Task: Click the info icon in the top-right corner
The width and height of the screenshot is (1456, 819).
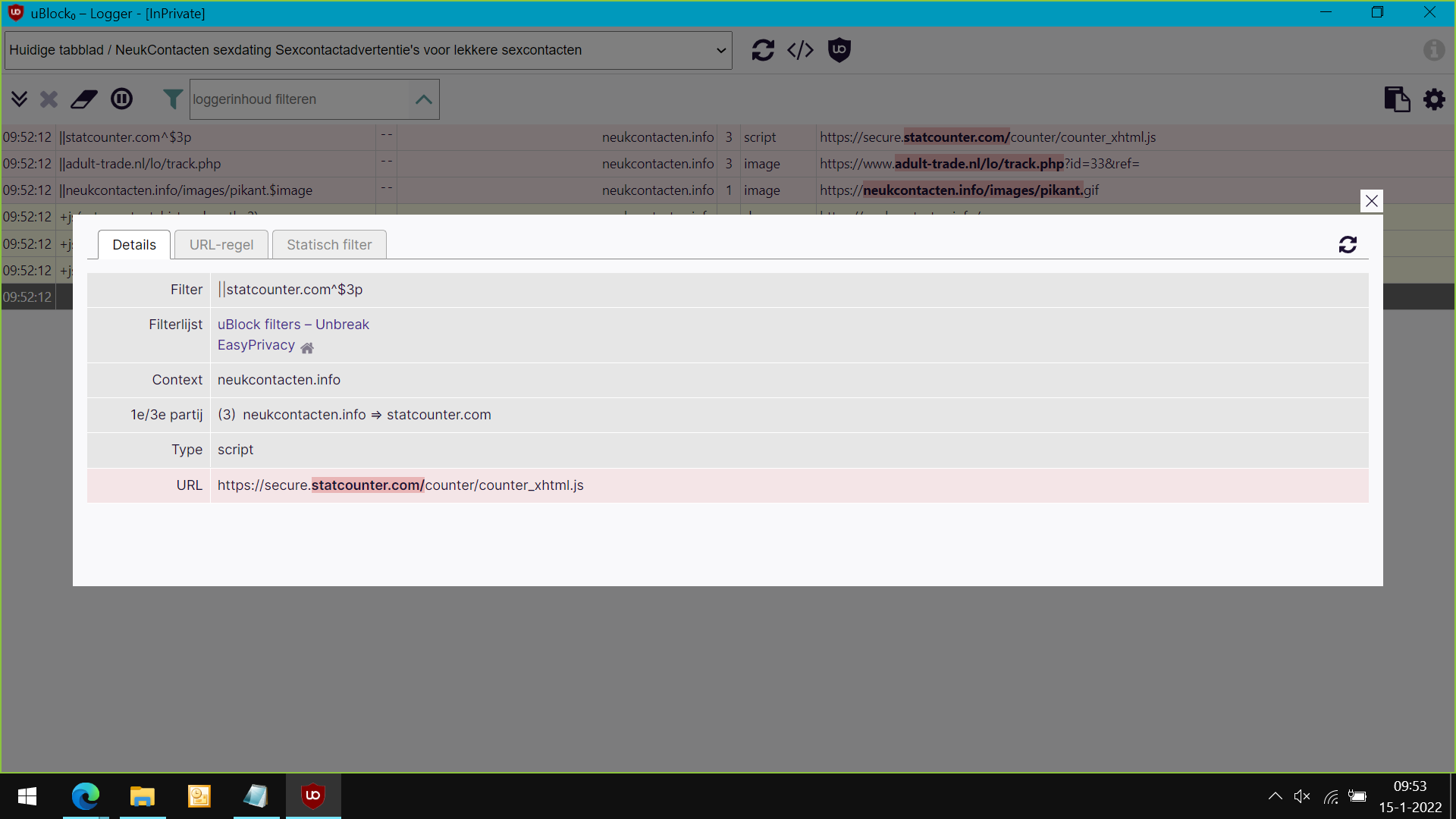Action: (x=1434, y=50)
